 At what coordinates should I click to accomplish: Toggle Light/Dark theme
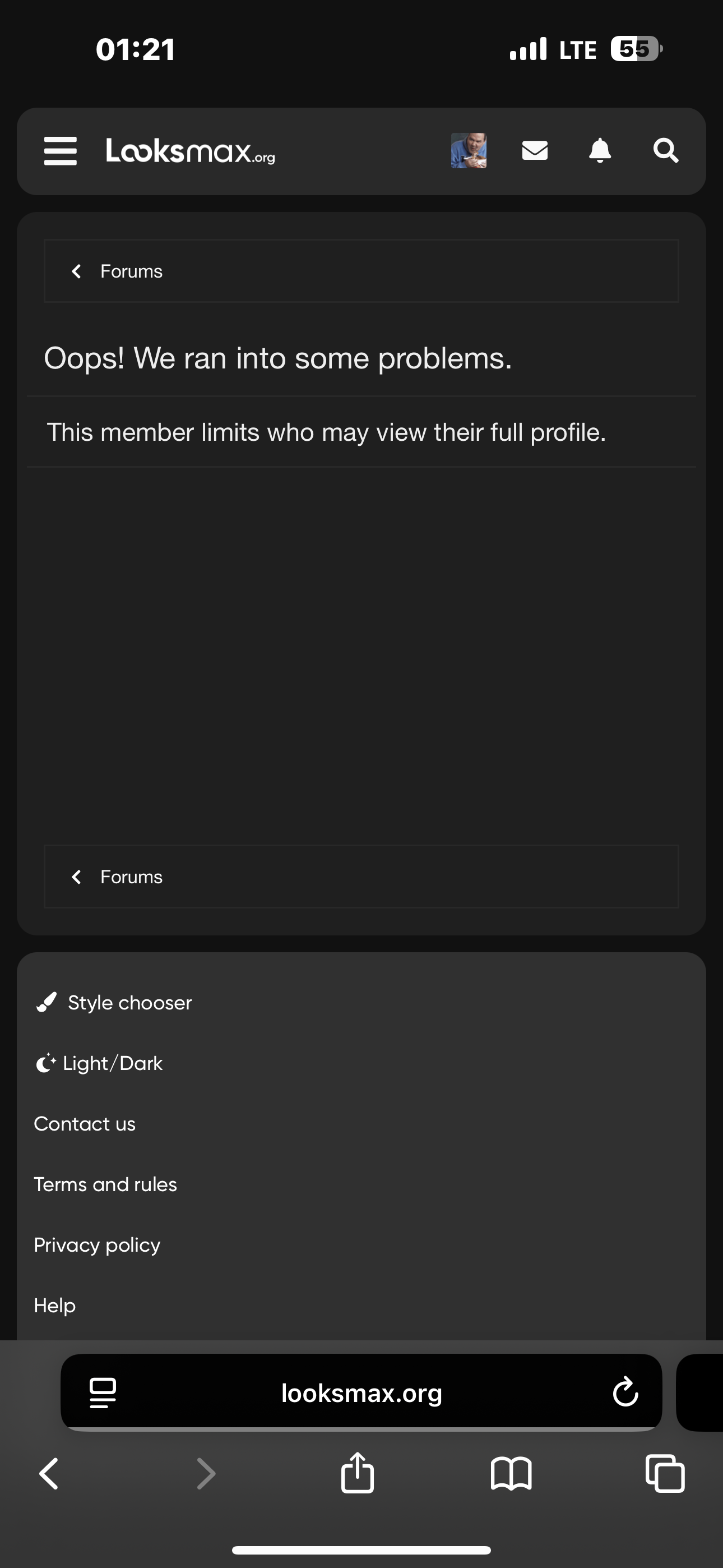[x=112, y=1063]
